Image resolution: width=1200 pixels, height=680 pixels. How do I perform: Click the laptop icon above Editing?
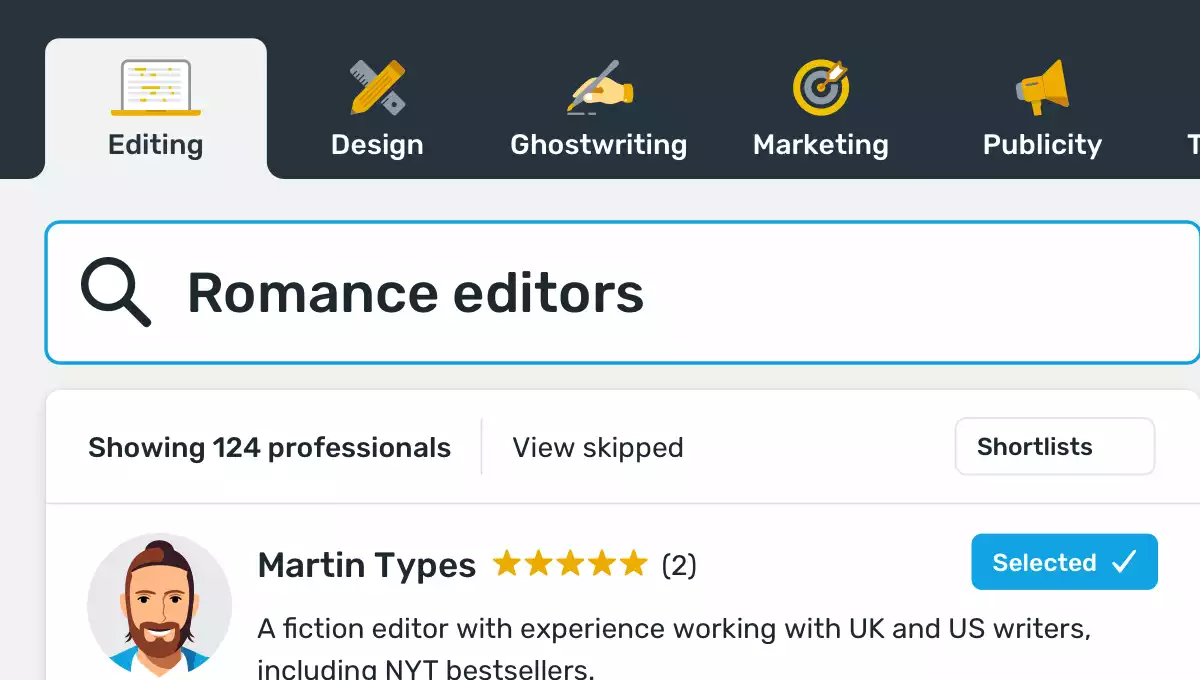pyautogui.click(x=156, y=87)
